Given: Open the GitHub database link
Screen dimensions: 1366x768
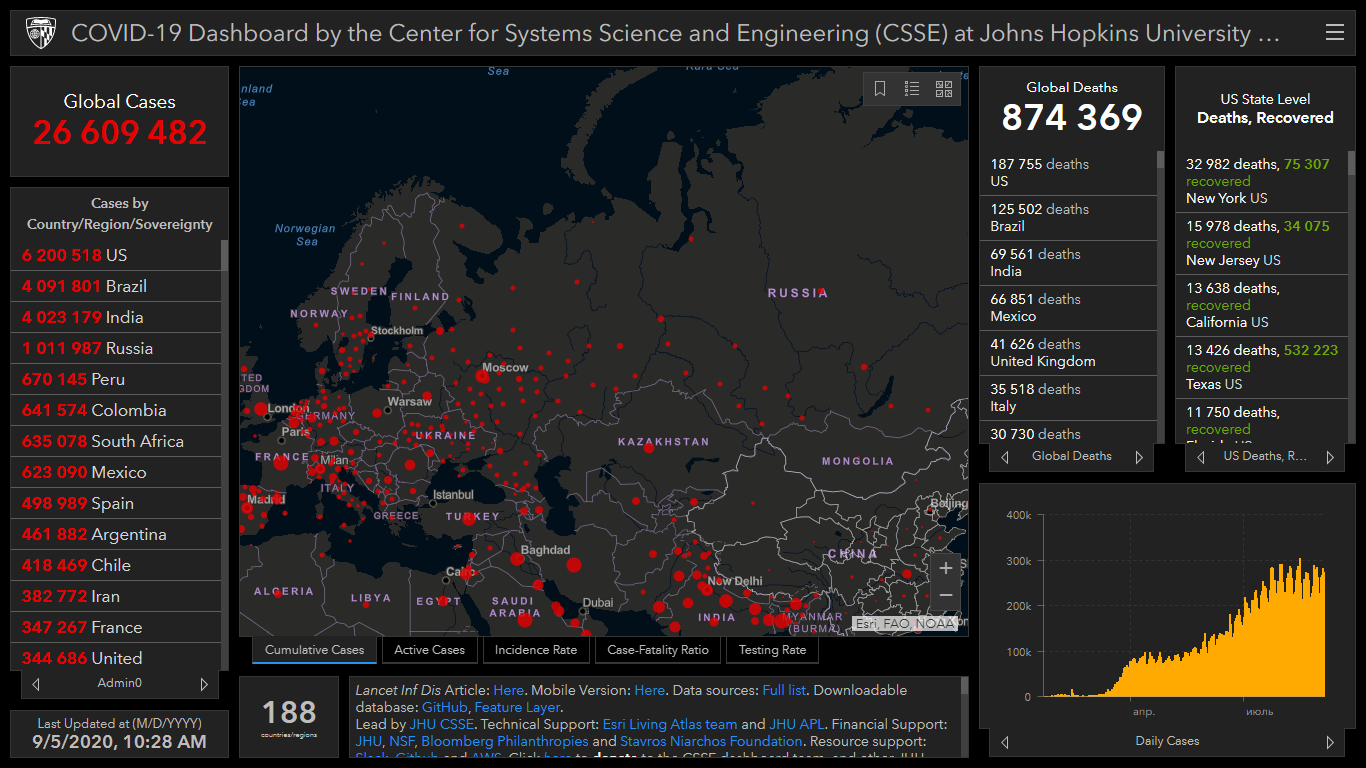Looking at the screenshot, I should 444,707.
